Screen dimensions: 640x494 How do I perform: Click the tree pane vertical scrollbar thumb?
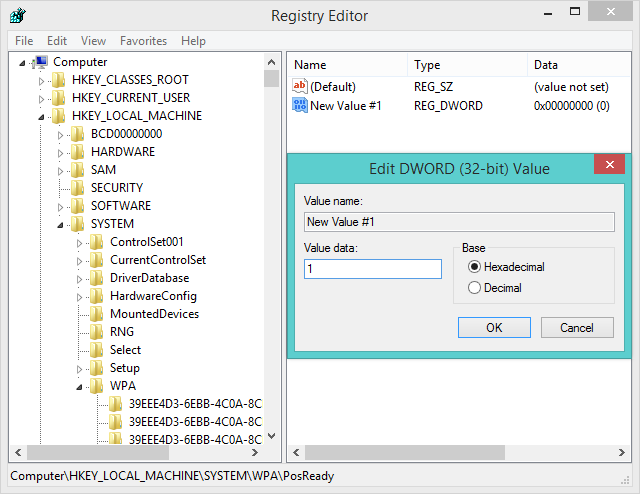[271, 78]
